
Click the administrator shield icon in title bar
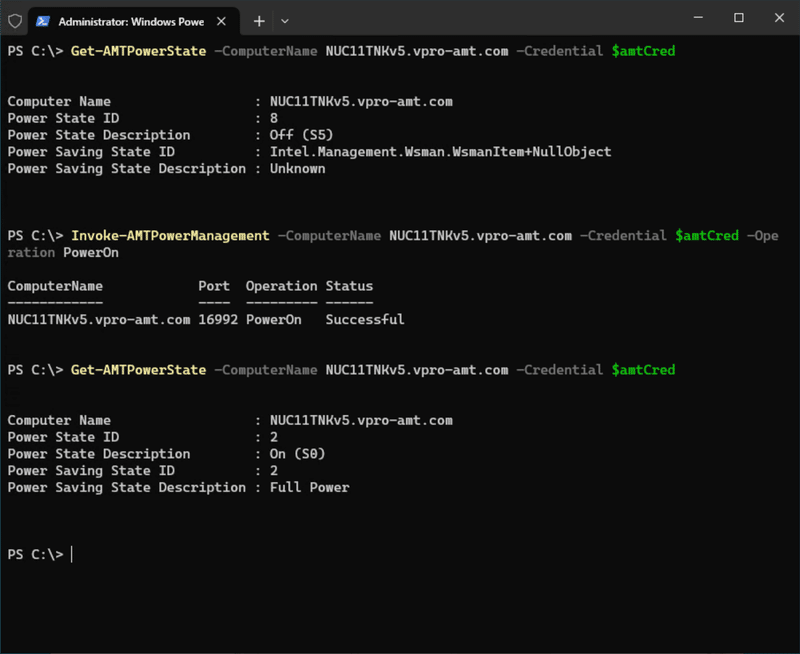pyautogui.click(x=15, y=21)
